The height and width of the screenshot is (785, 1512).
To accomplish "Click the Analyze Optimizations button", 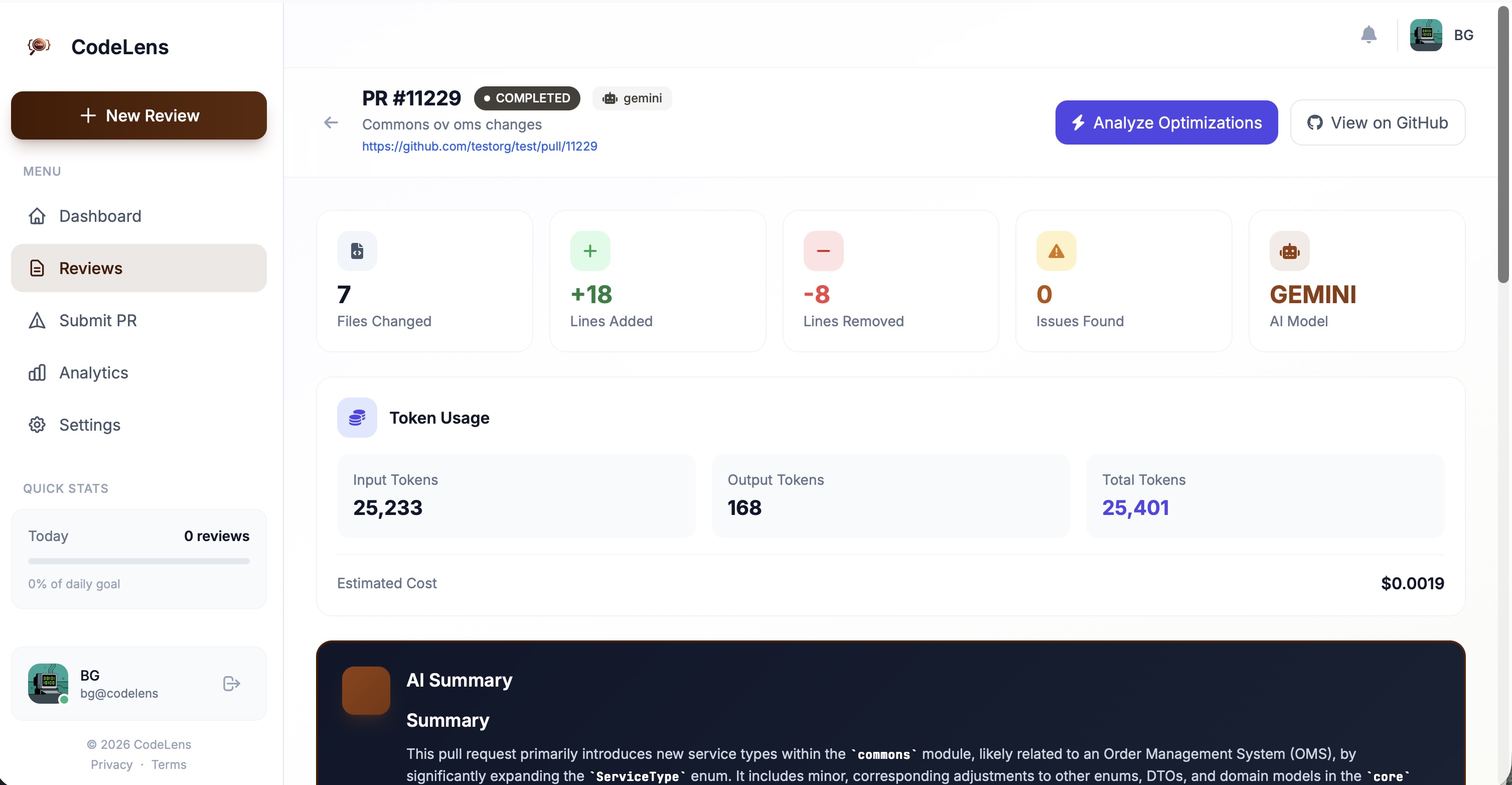I will coord(1166,122).
